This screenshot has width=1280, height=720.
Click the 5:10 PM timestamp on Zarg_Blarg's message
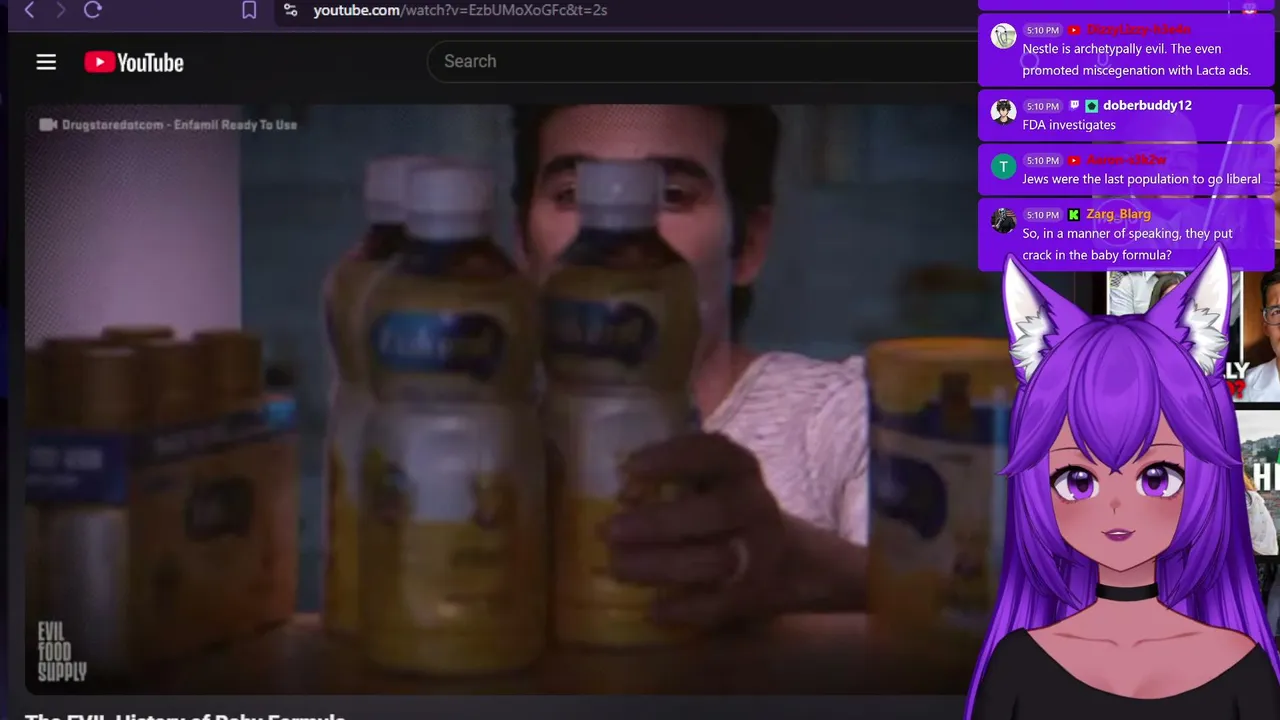point(1042,215)
